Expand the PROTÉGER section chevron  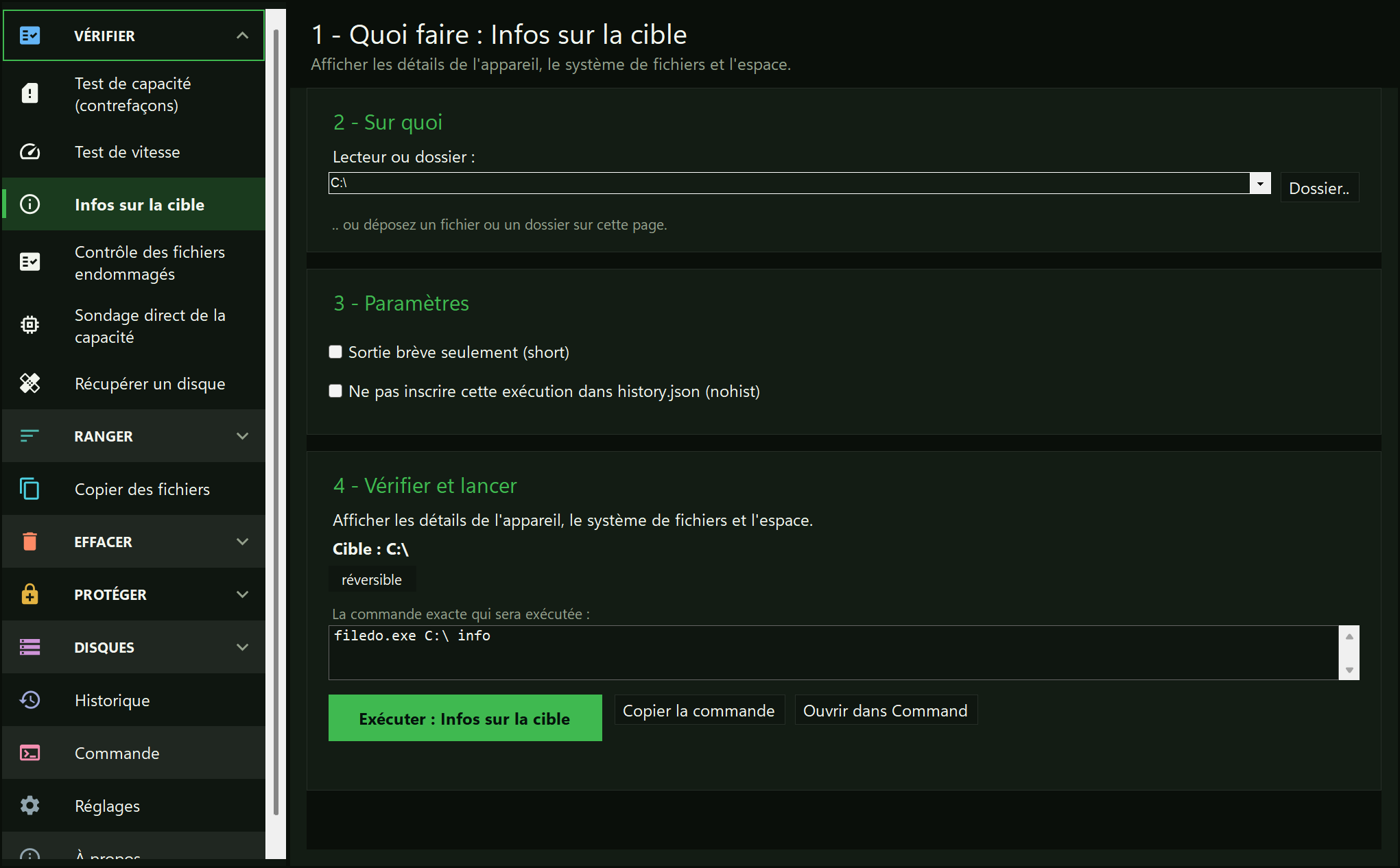pyautogui.click(x=242, y=594)
